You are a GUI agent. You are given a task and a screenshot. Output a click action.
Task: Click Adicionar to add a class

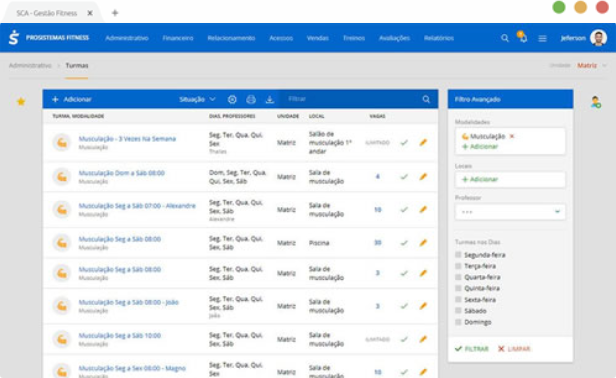(72, 99)
